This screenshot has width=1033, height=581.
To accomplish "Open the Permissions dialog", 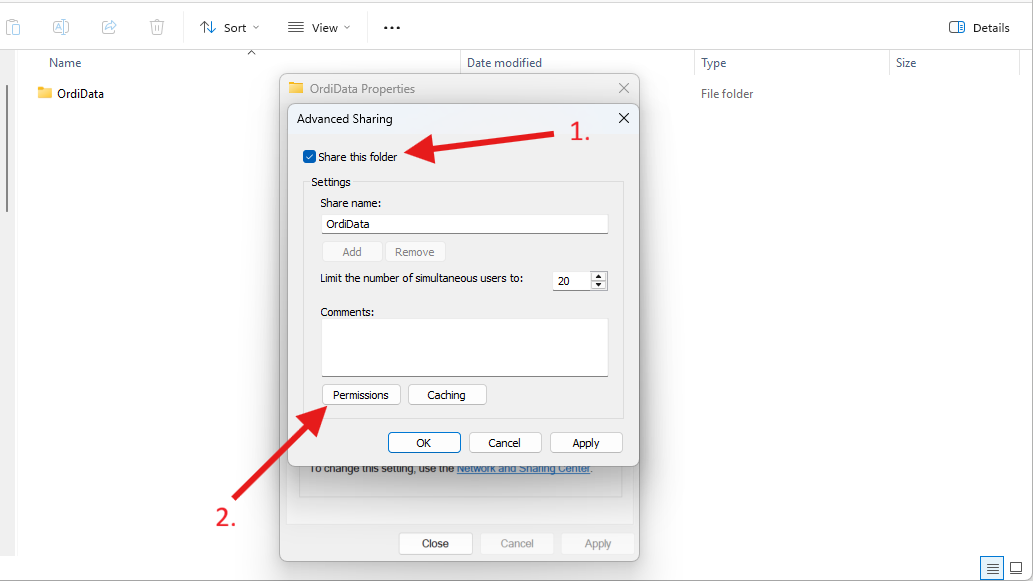I will (361, 395).
